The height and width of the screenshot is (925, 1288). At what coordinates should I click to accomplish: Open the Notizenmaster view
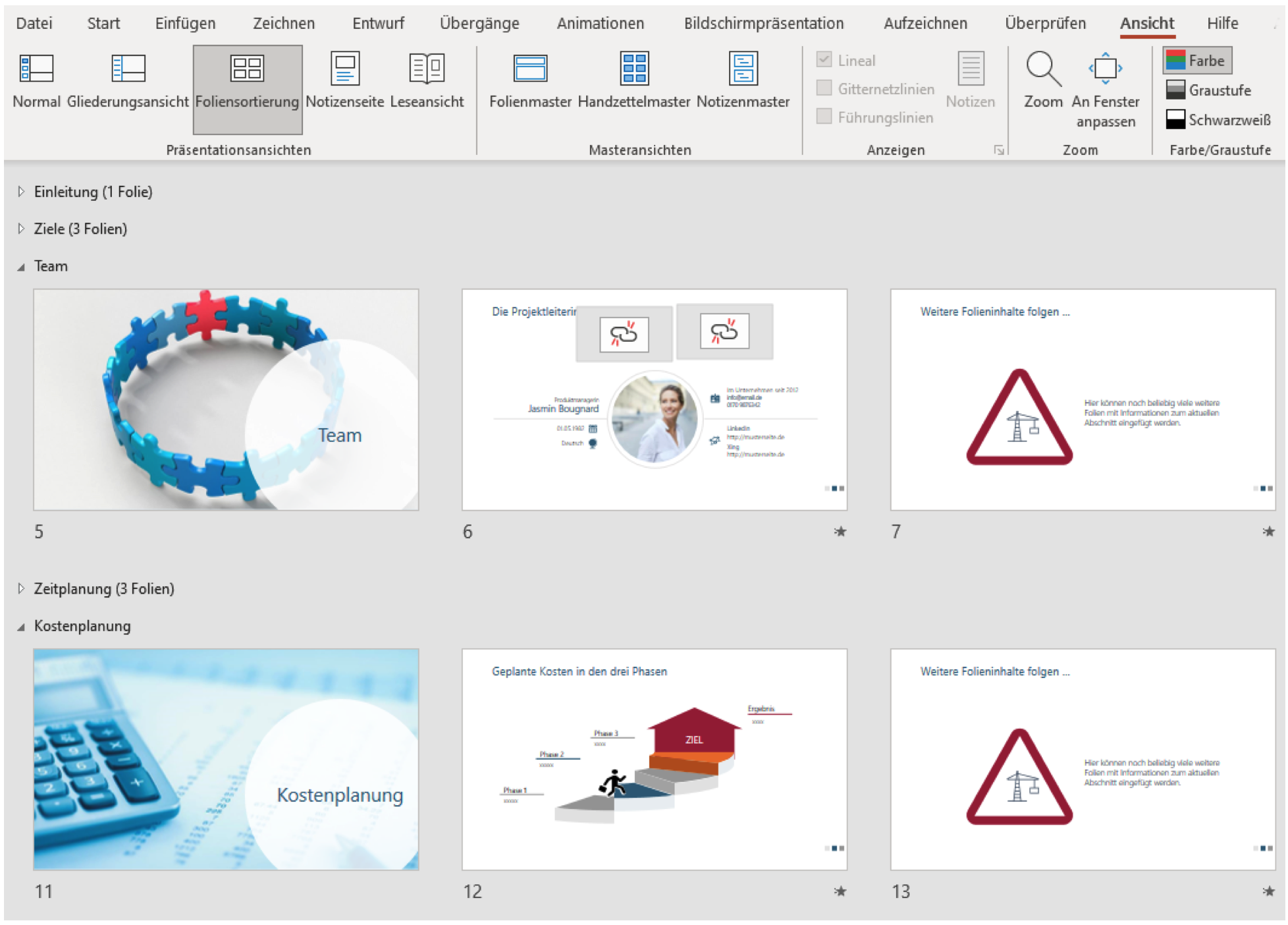point(743,69)
